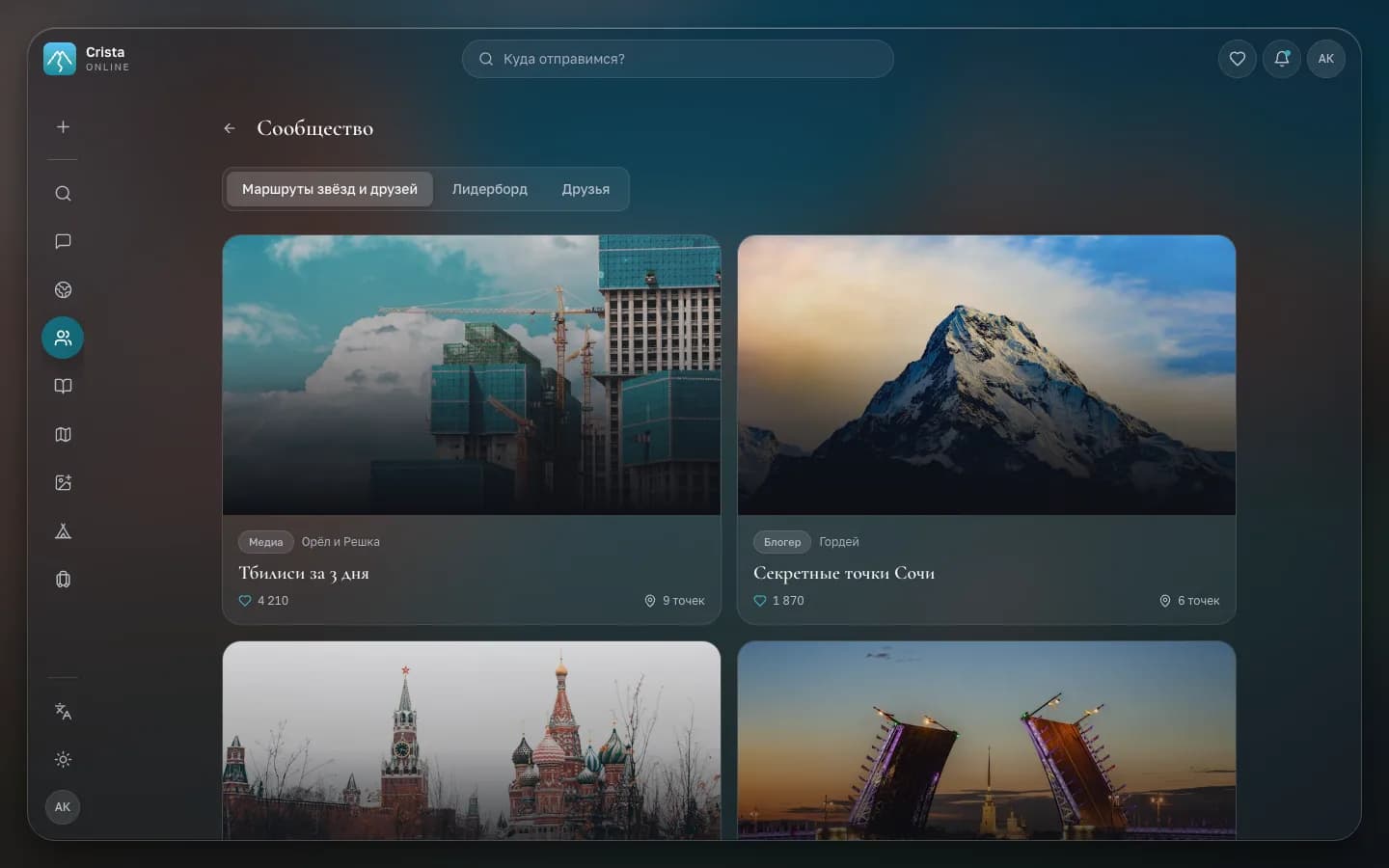Click the luggage icon in sidebar

tap(63, 579)
